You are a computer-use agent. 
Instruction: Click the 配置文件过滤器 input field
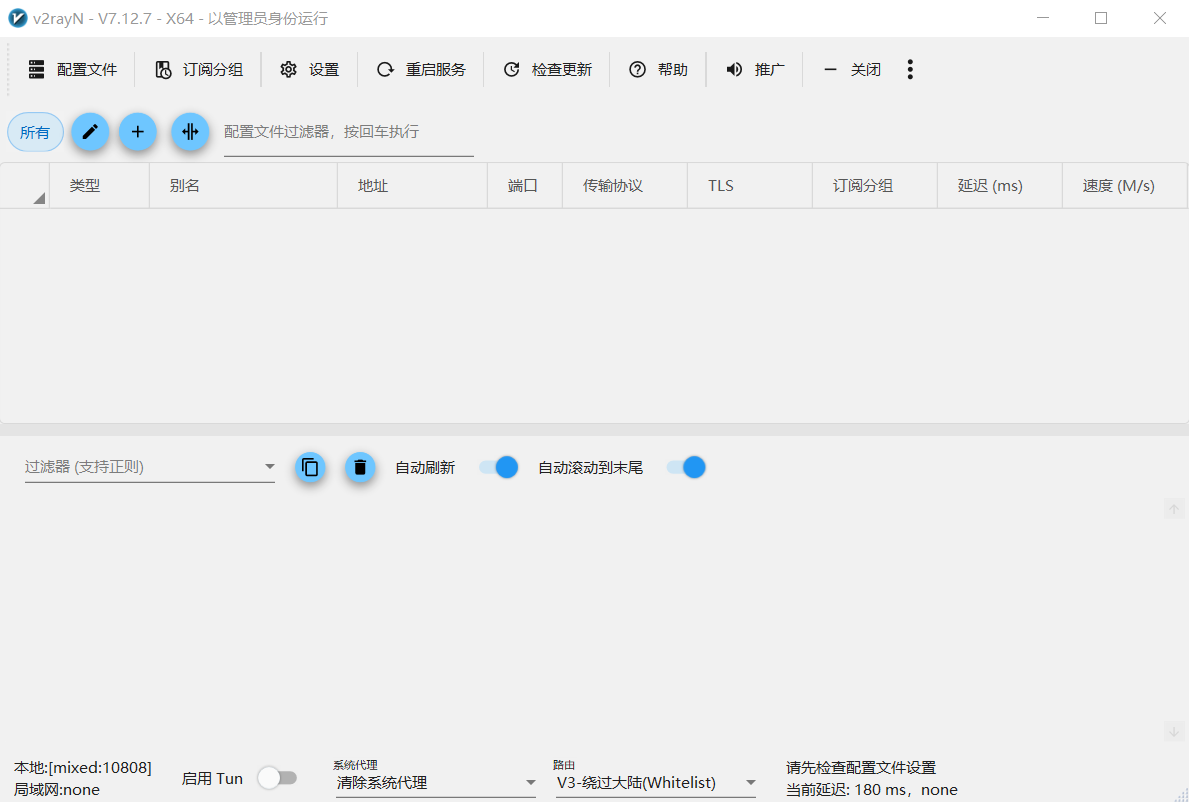coord(348,132)
